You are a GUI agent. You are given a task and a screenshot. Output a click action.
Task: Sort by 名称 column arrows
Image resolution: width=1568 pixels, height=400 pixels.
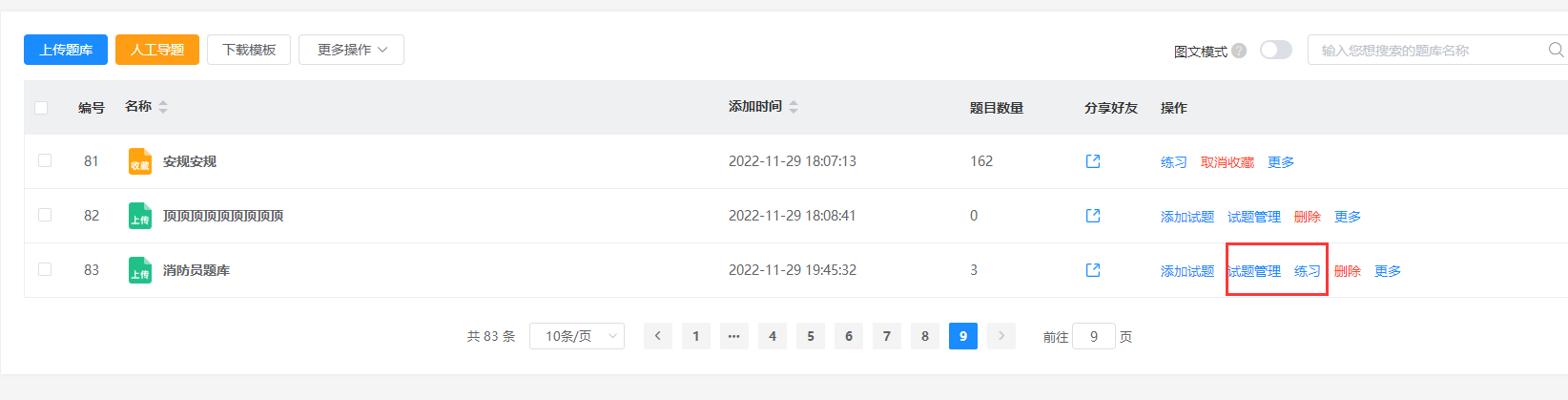(x=163, y=107)
